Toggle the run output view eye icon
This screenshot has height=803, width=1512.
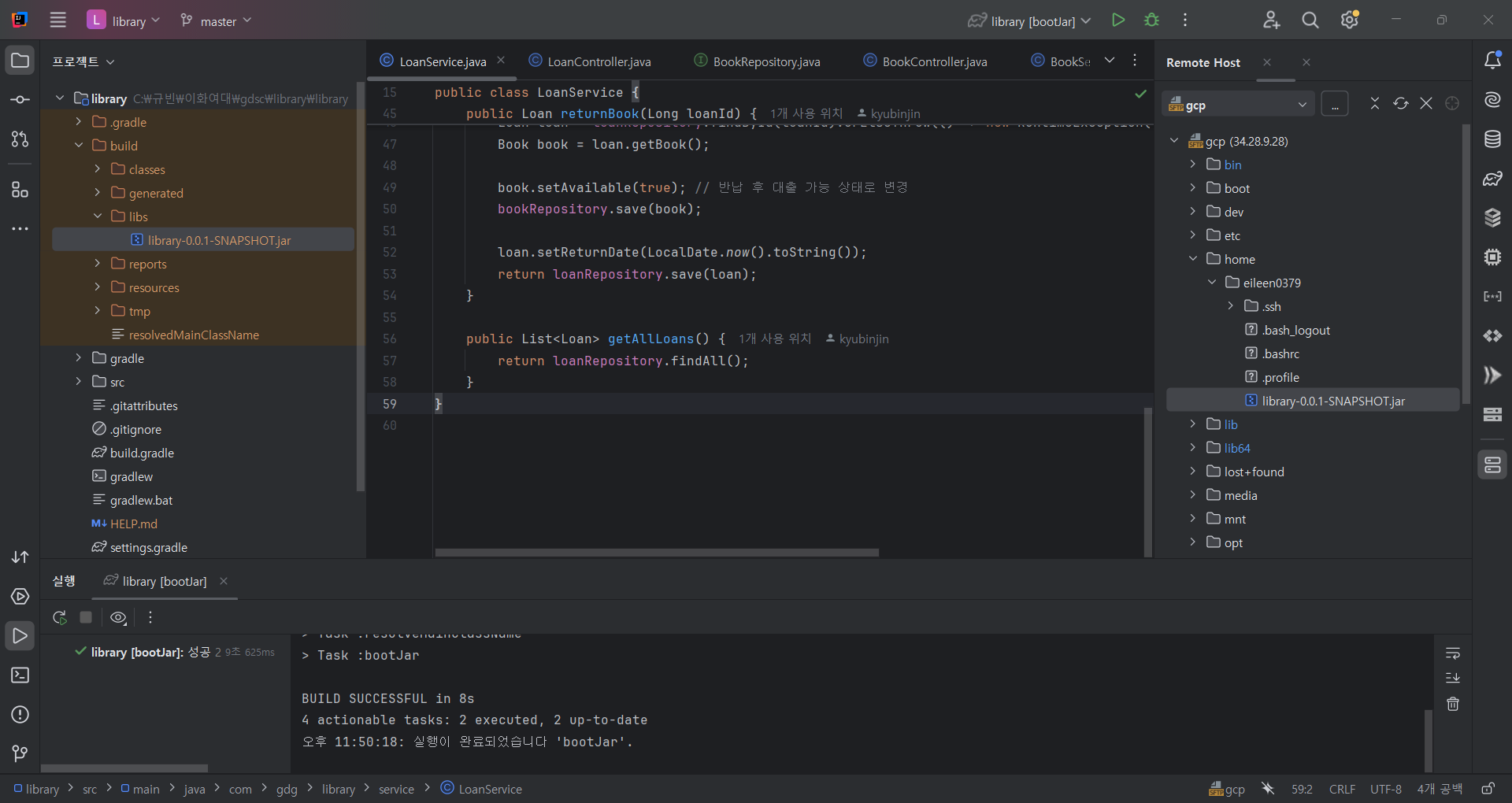point(118,618)
